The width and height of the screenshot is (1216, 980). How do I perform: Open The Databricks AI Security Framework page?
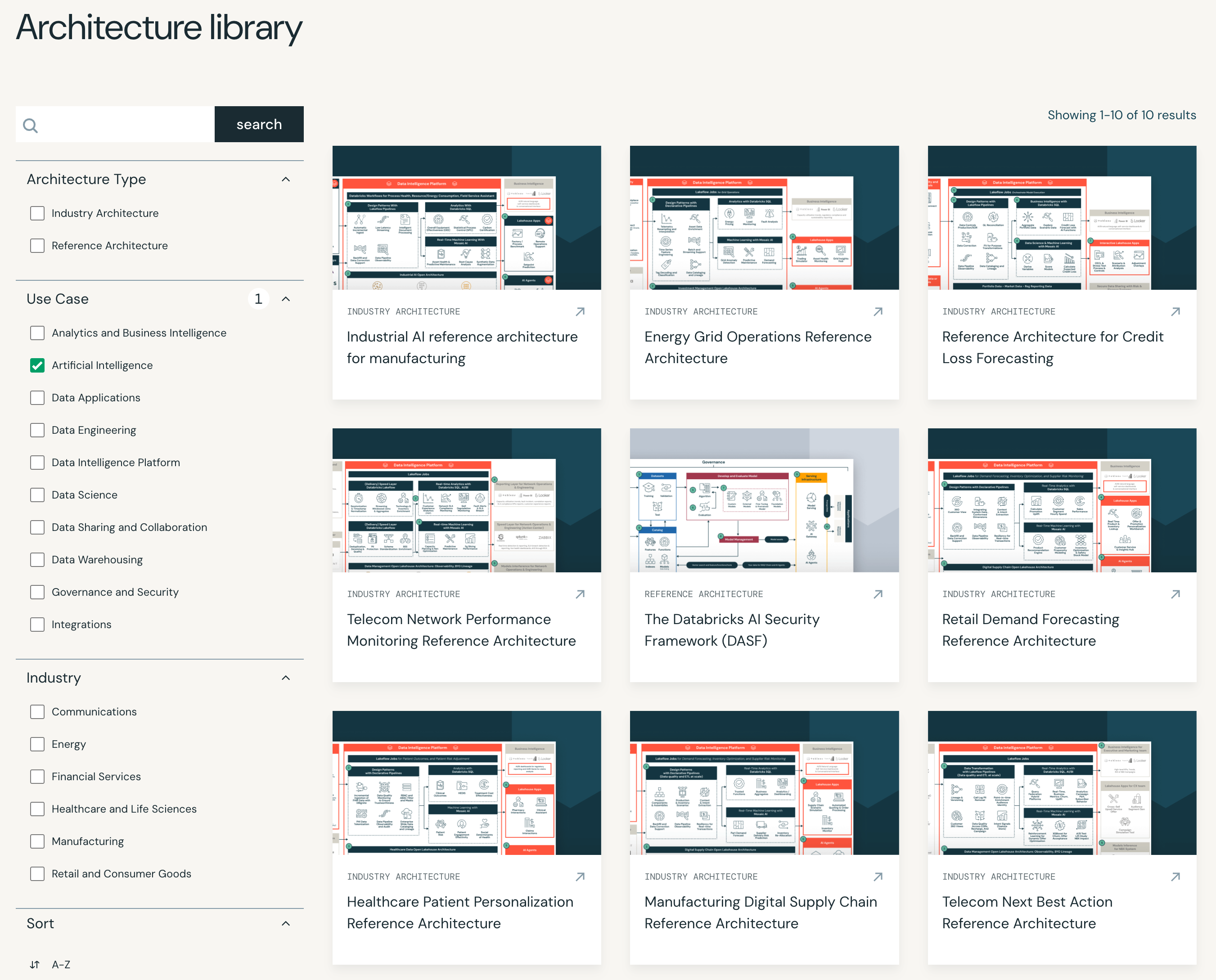pyautogui.click(x=732, y=630)
